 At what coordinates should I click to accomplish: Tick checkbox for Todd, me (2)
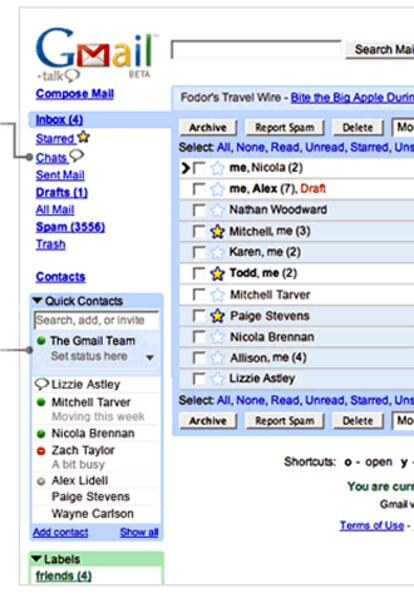[199, 274]
